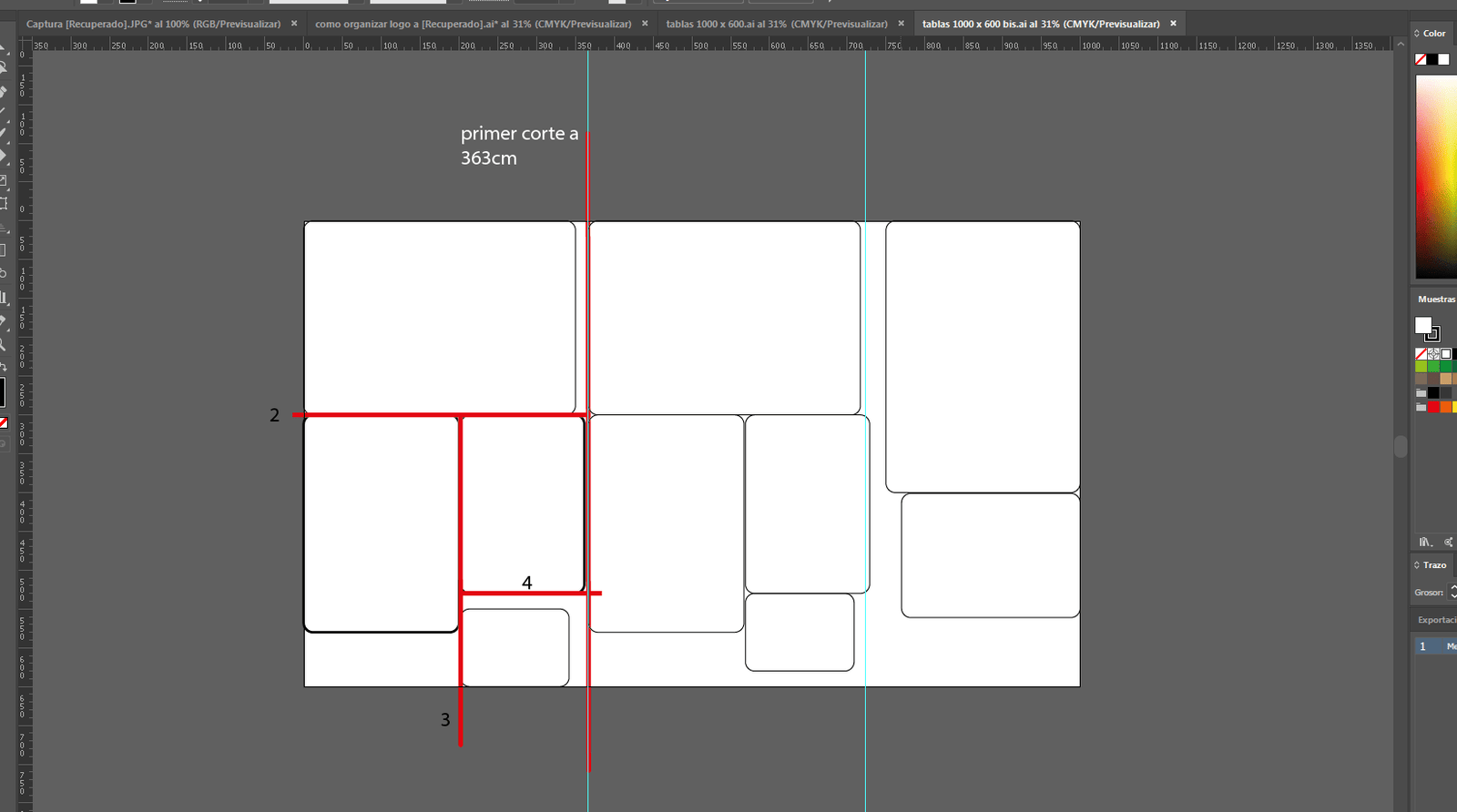Select the None swatch in Muestras
1457x812 pixels.
[x=1421, y=354]
